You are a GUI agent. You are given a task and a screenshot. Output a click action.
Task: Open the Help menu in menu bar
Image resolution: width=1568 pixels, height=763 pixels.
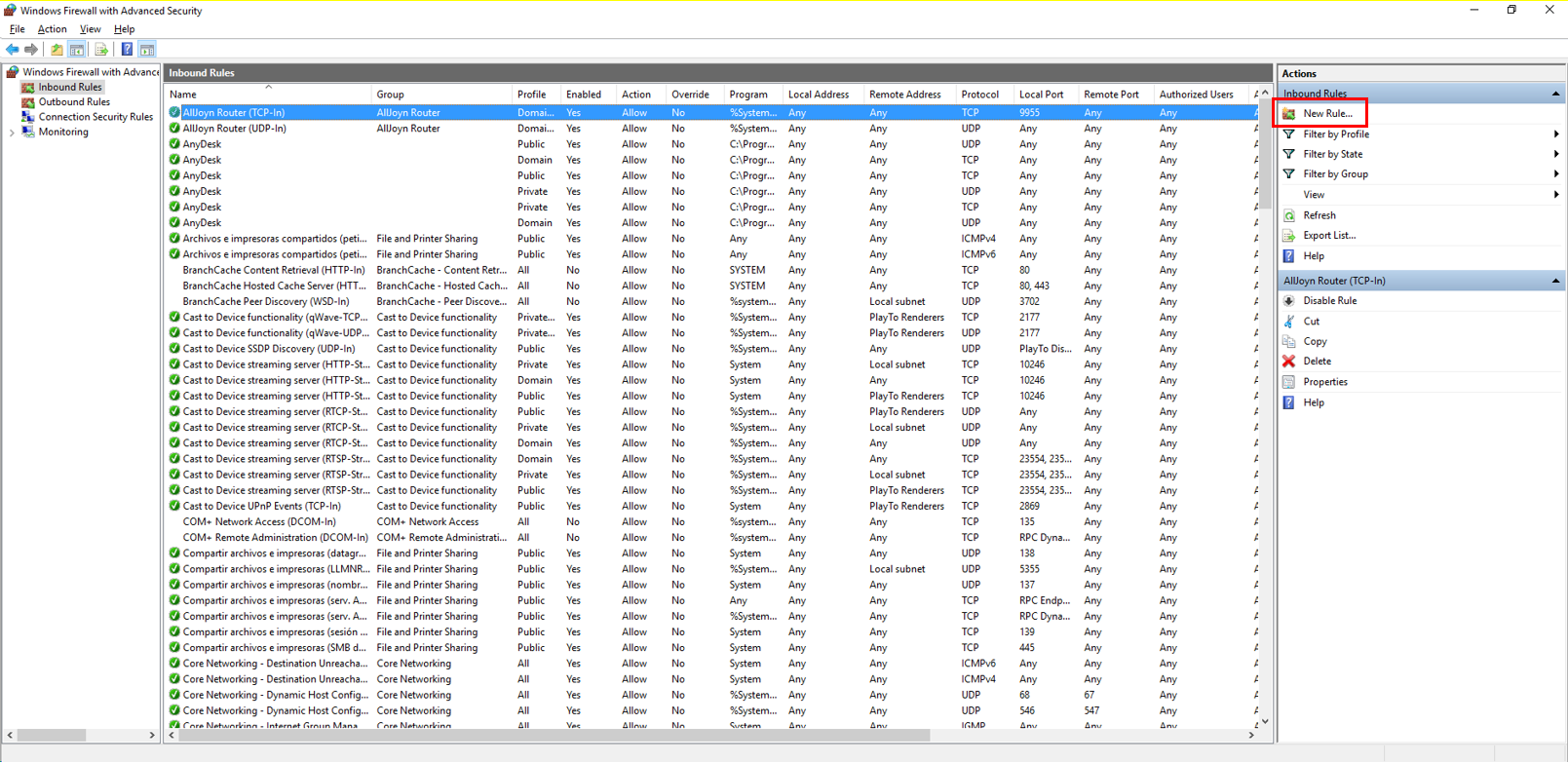point(124,29)
